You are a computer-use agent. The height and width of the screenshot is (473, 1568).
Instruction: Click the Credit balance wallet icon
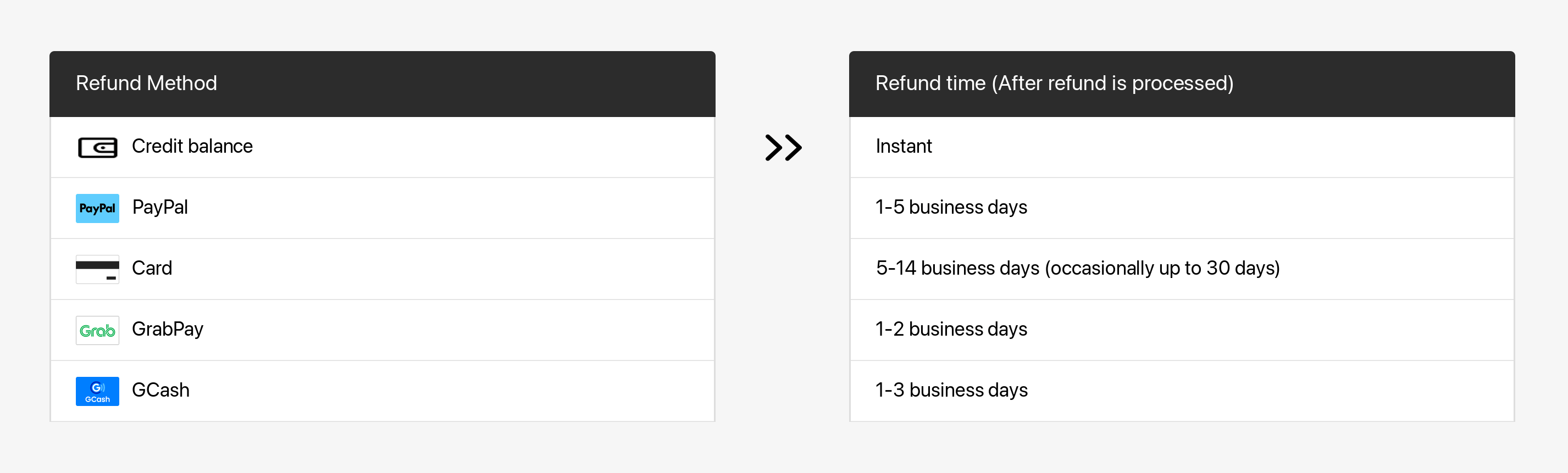[97, 147]
